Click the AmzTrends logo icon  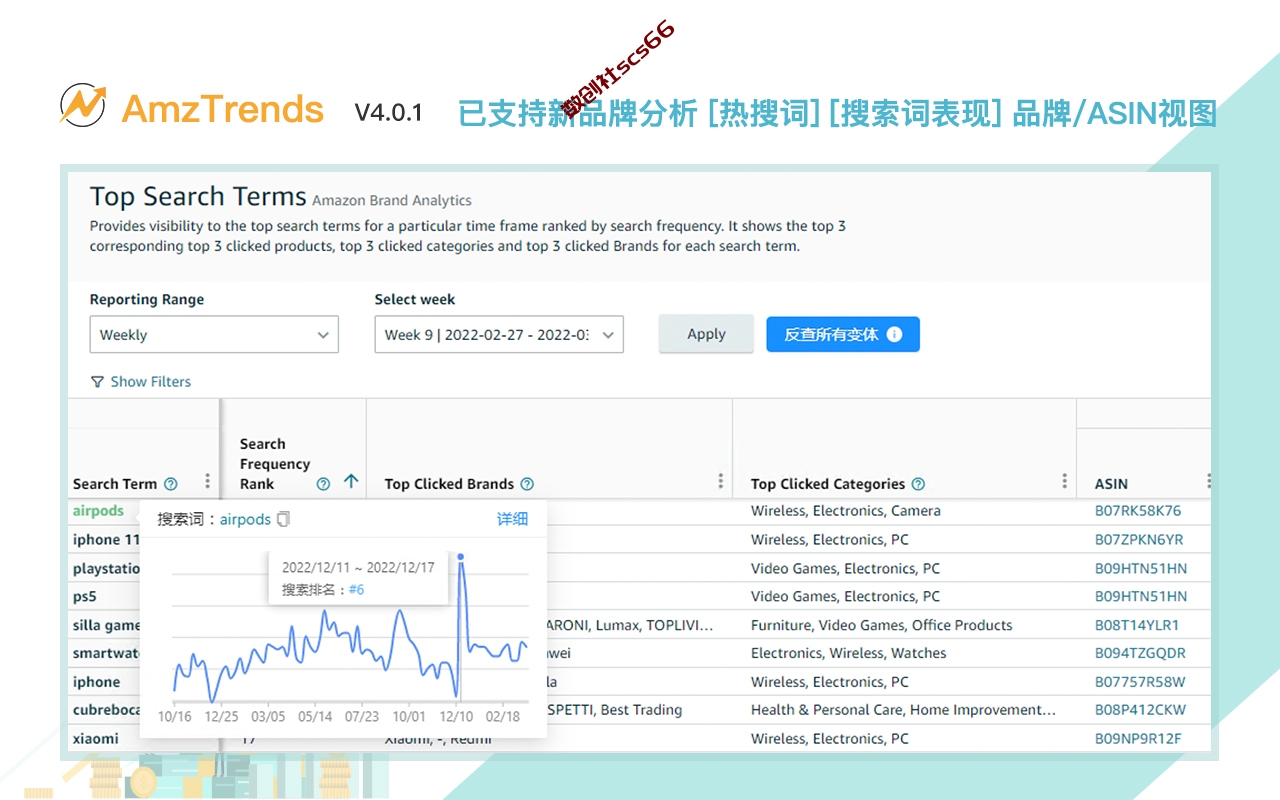tap(82, 103)
